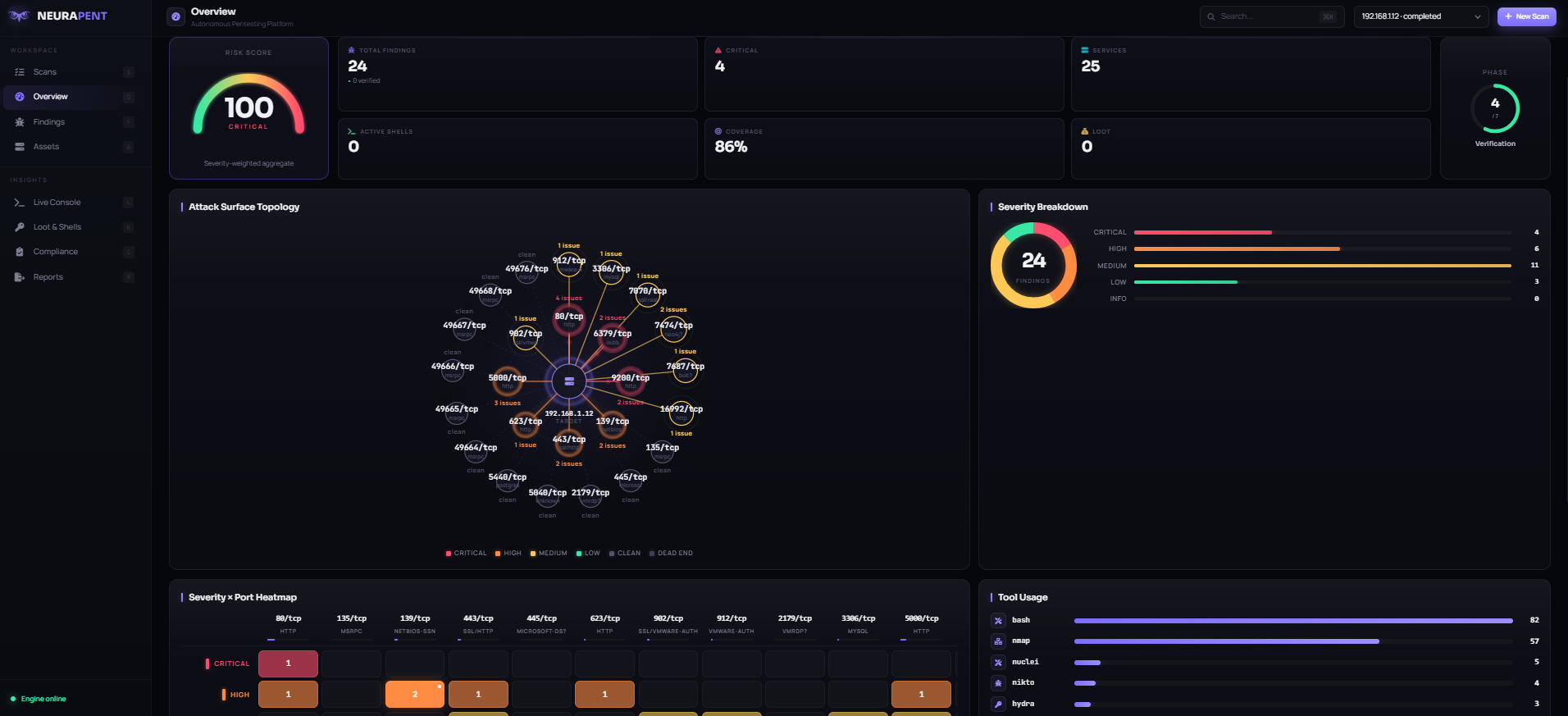Click the bash tool icon
Screen dimensions: 1568x716
tap(998, 621)
